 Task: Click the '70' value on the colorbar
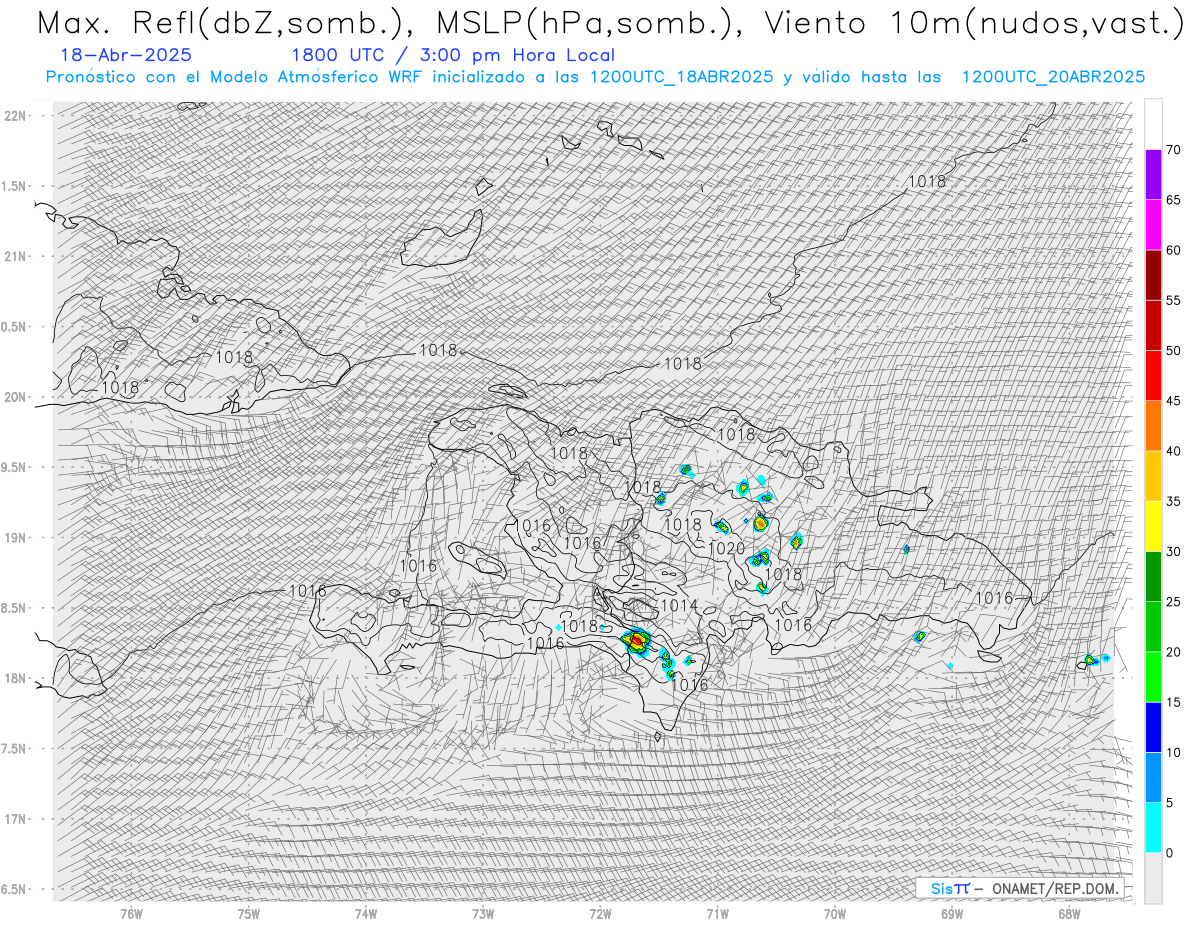[x=1173, y=150]
